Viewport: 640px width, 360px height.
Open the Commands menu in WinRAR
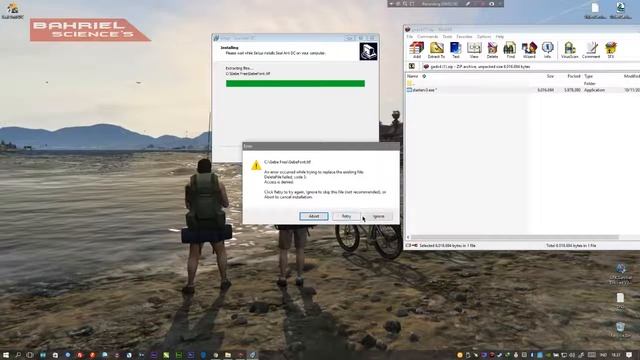click(x=427, y=36)
